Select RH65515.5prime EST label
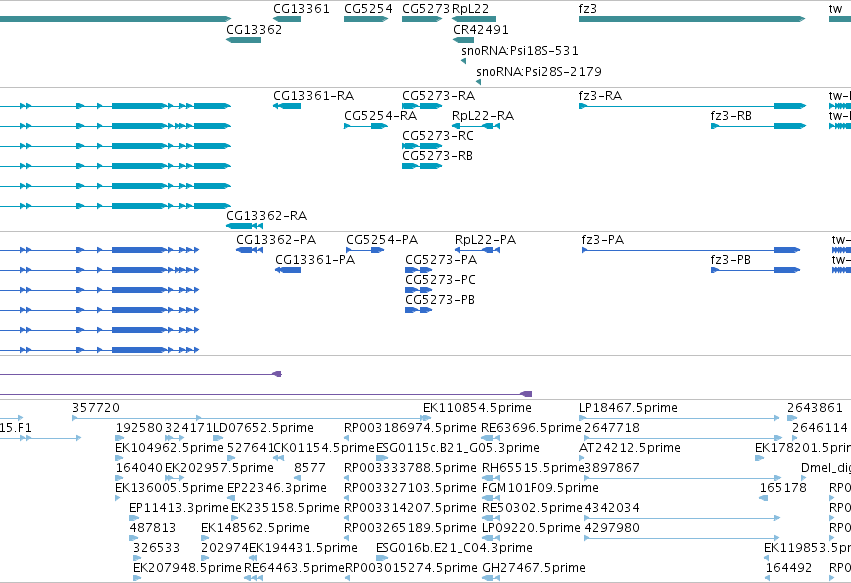851x583 pixels. [x=533, y=468]
